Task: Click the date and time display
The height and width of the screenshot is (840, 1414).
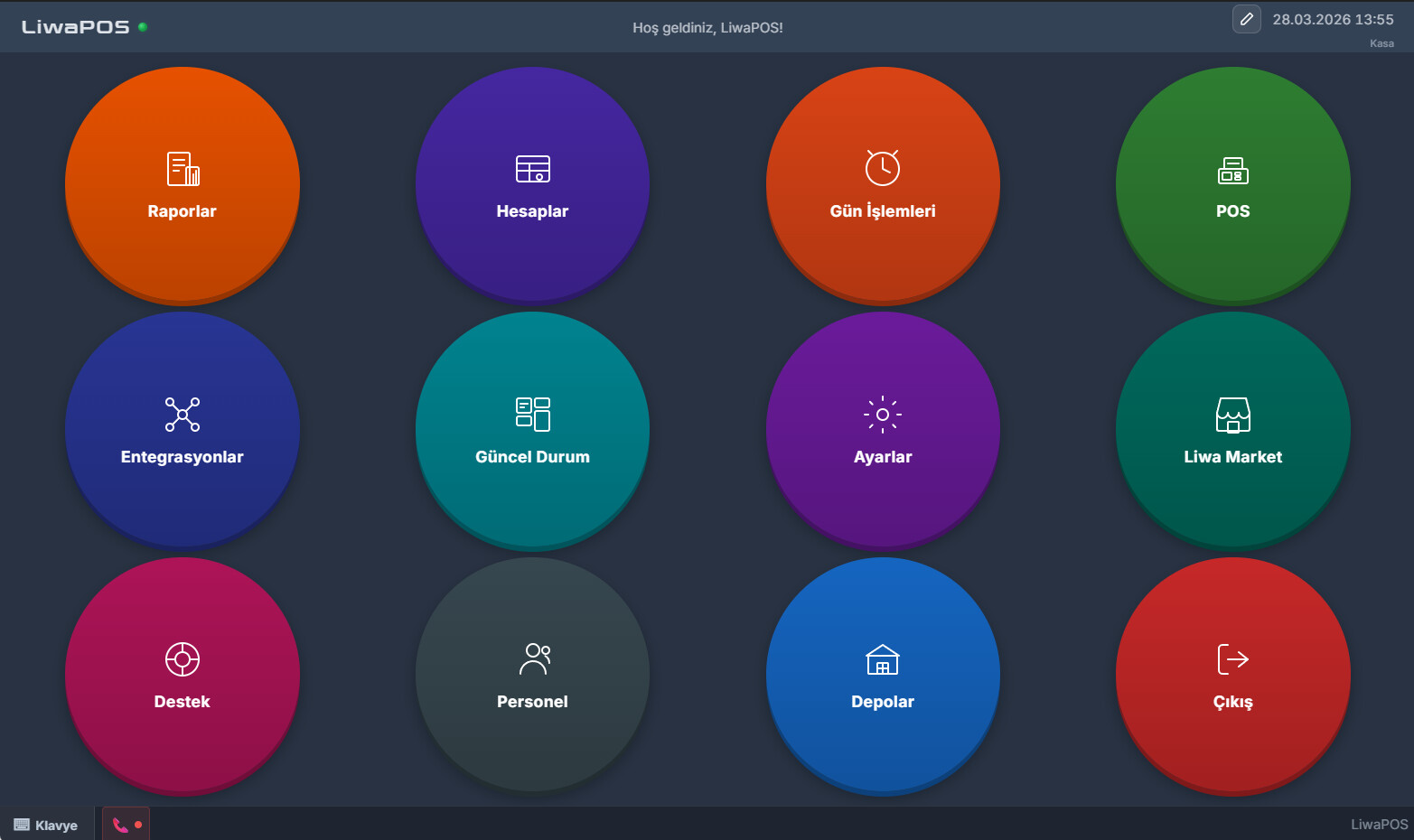Action: coord(1333,20)
